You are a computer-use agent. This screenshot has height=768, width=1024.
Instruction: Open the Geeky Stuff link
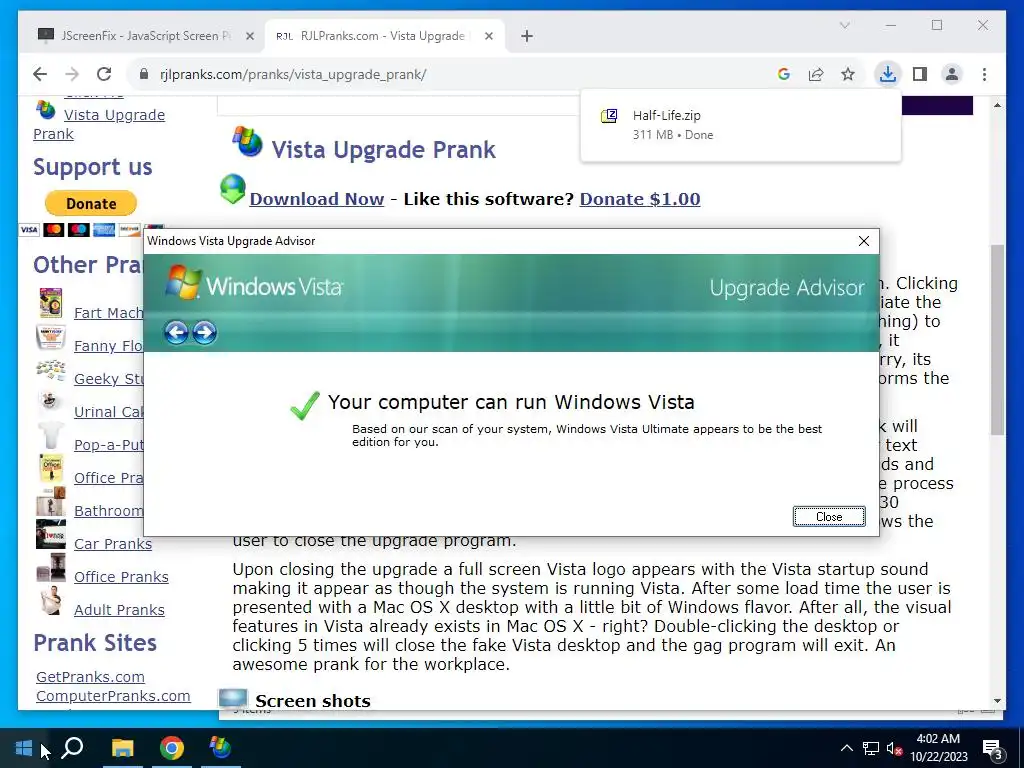coord(108,379)
